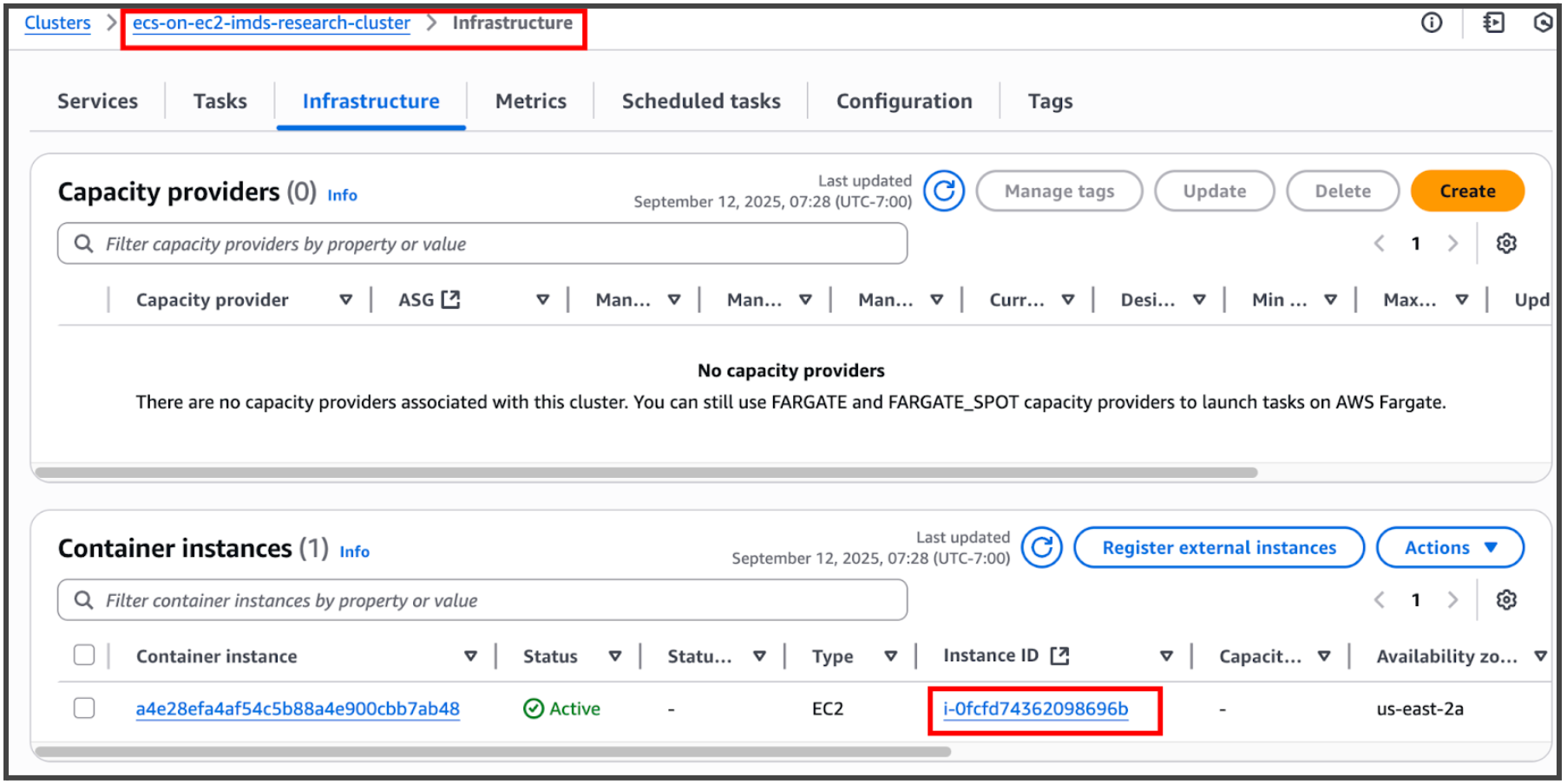Screen dimensions: 1567x784
Task: Switch to the Metrics tab
Action: point(530,101)
